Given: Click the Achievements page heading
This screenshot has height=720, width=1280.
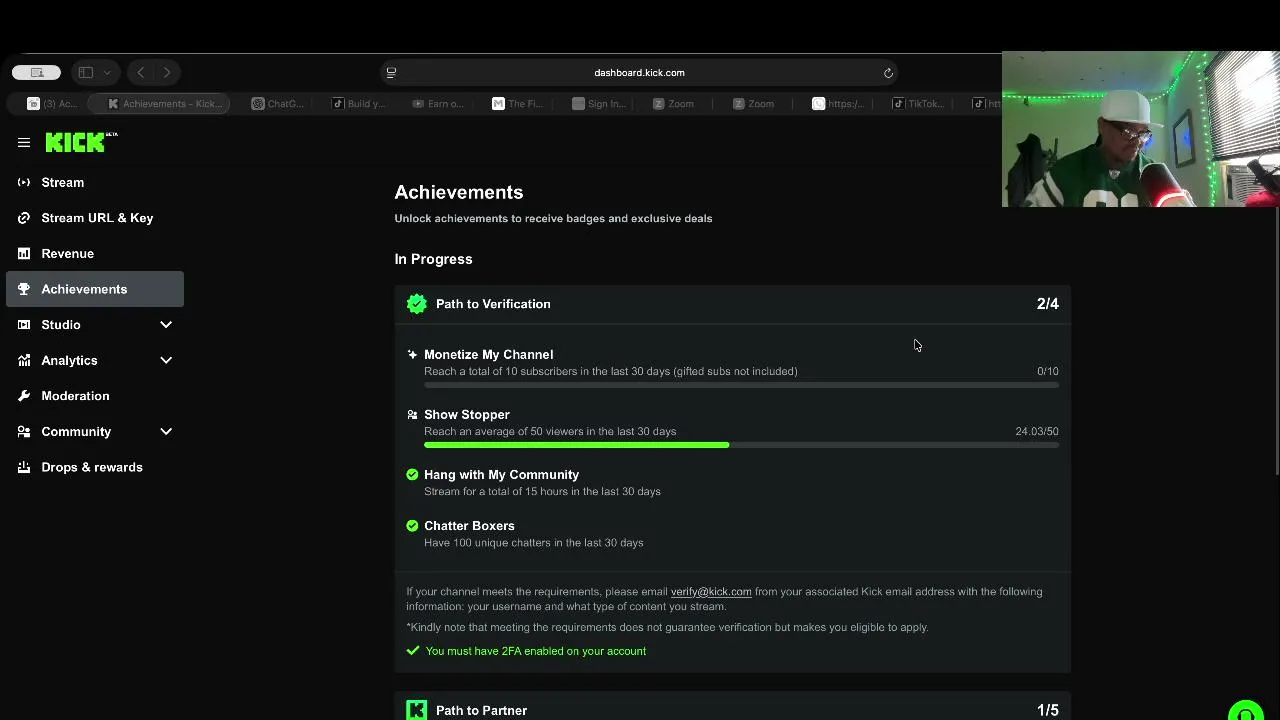Looking at the screenshot, I should tap(459, 192).
